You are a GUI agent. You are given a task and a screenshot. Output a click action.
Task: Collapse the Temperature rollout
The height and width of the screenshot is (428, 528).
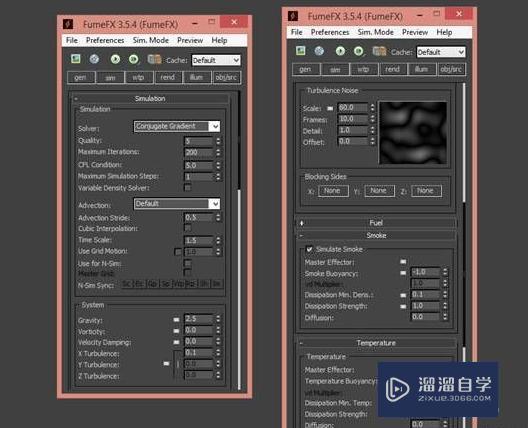376,343
